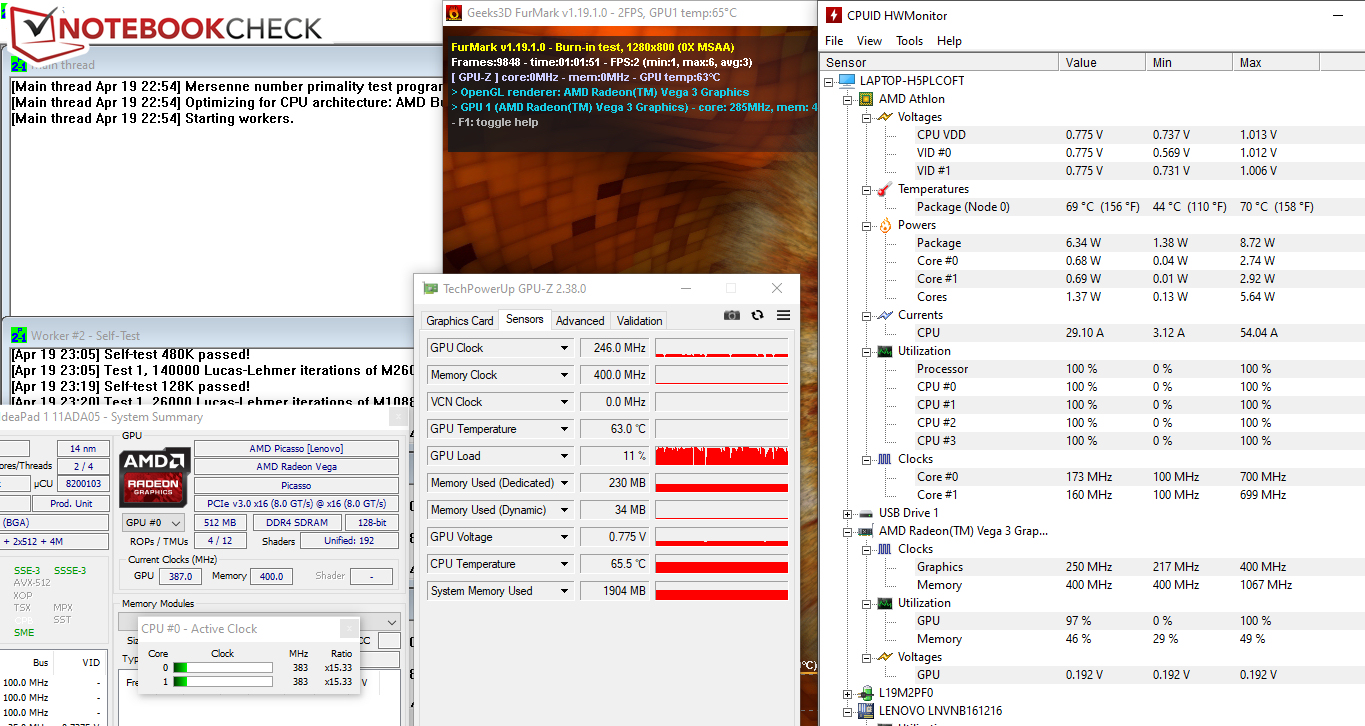This screenshot has height=726, width=1365.
Task: Collapse the Temperatures node in HWMonitor
Action: point(866,189)
